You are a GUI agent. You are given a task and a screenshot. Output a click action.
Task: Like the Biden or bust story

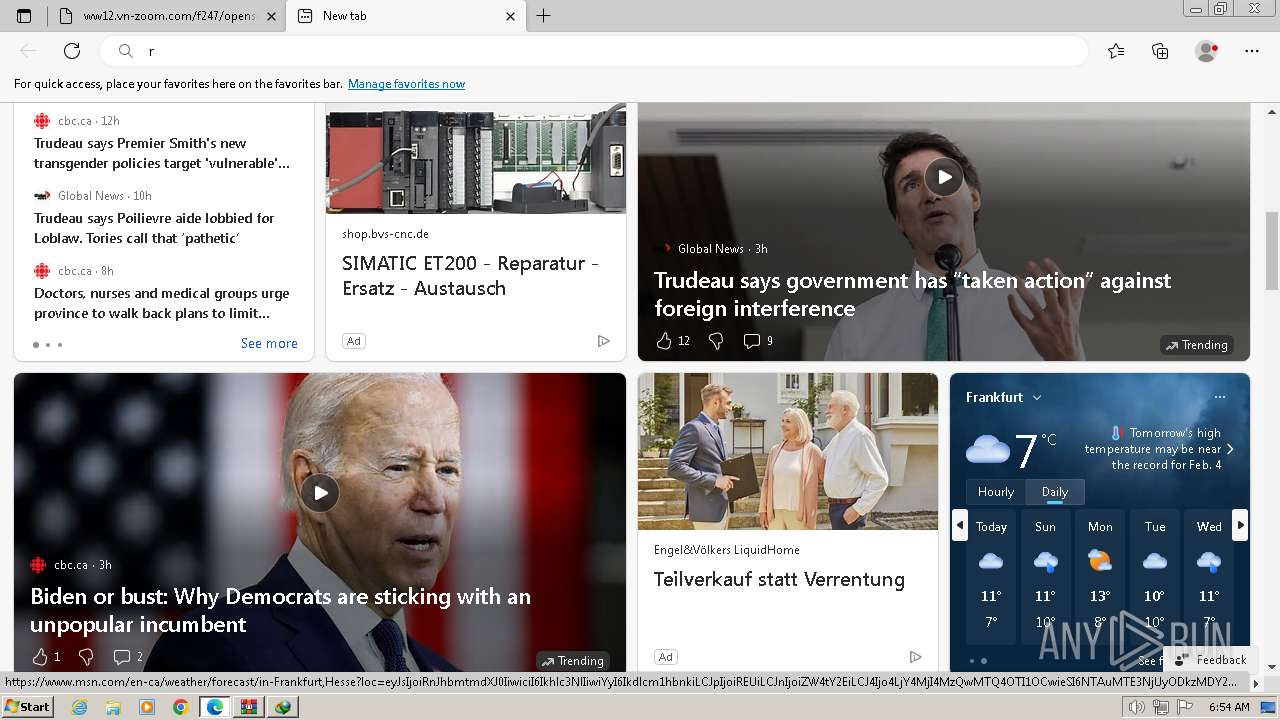point(40,657)
